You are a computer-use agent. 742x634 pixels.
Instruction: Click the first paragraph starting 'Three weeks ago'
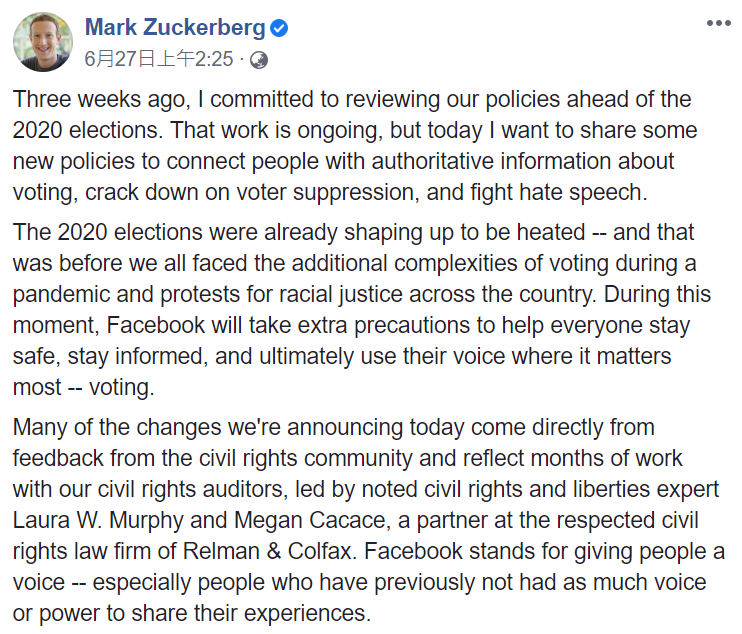pyautogui.click(x=355, y=146)
